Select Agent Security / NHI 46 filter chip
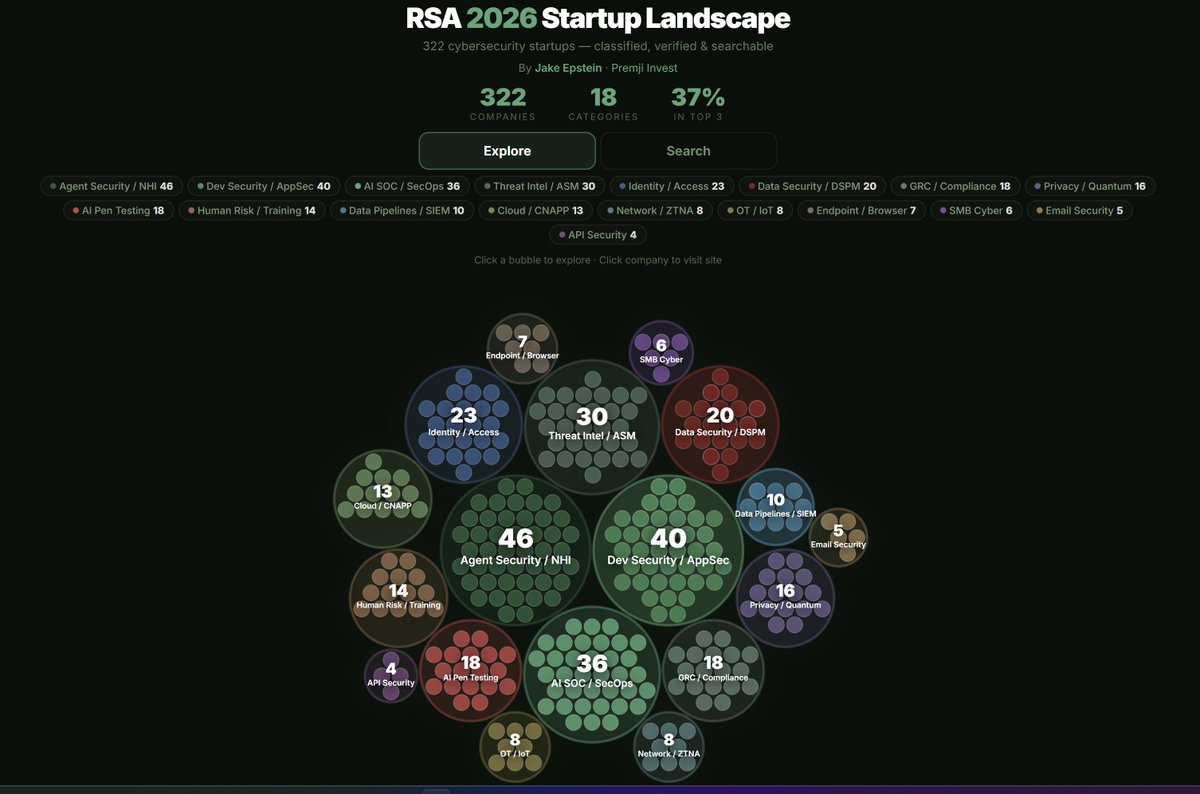 click(x=112, y=186)
